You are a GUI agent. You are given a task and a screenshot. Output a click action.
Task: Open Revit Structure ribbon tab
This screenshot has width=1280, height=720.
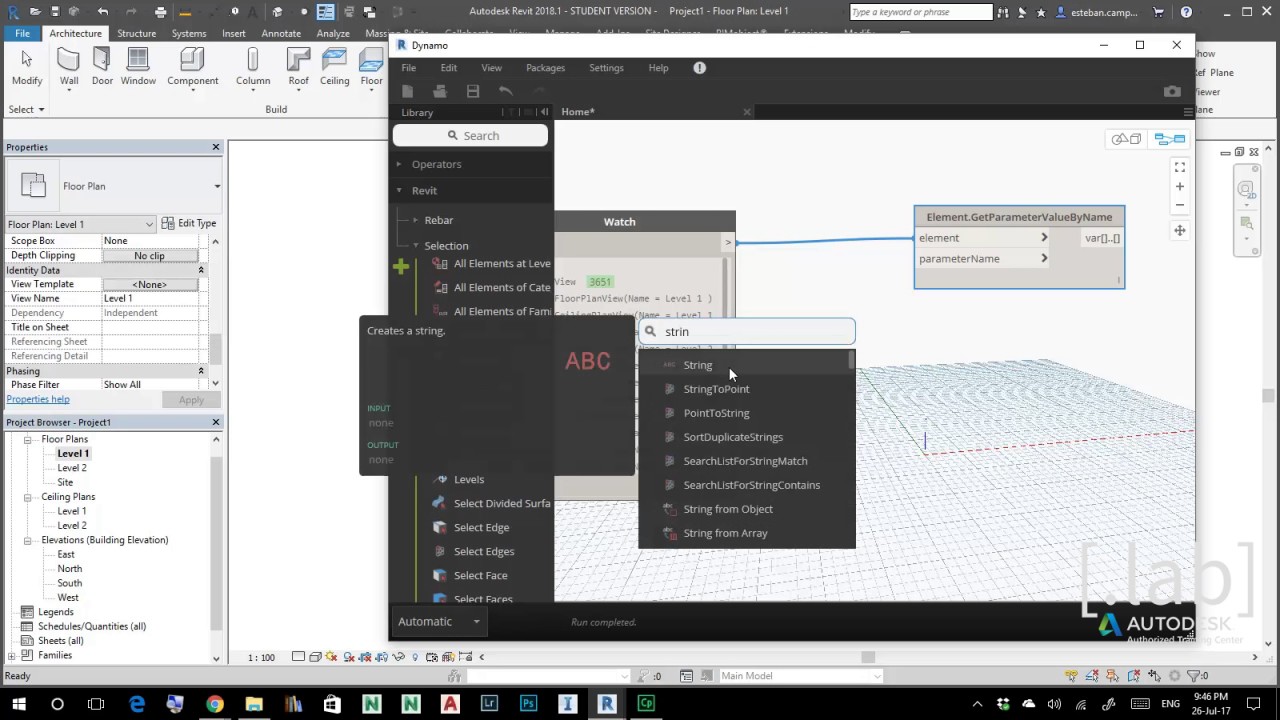point(136,33)
